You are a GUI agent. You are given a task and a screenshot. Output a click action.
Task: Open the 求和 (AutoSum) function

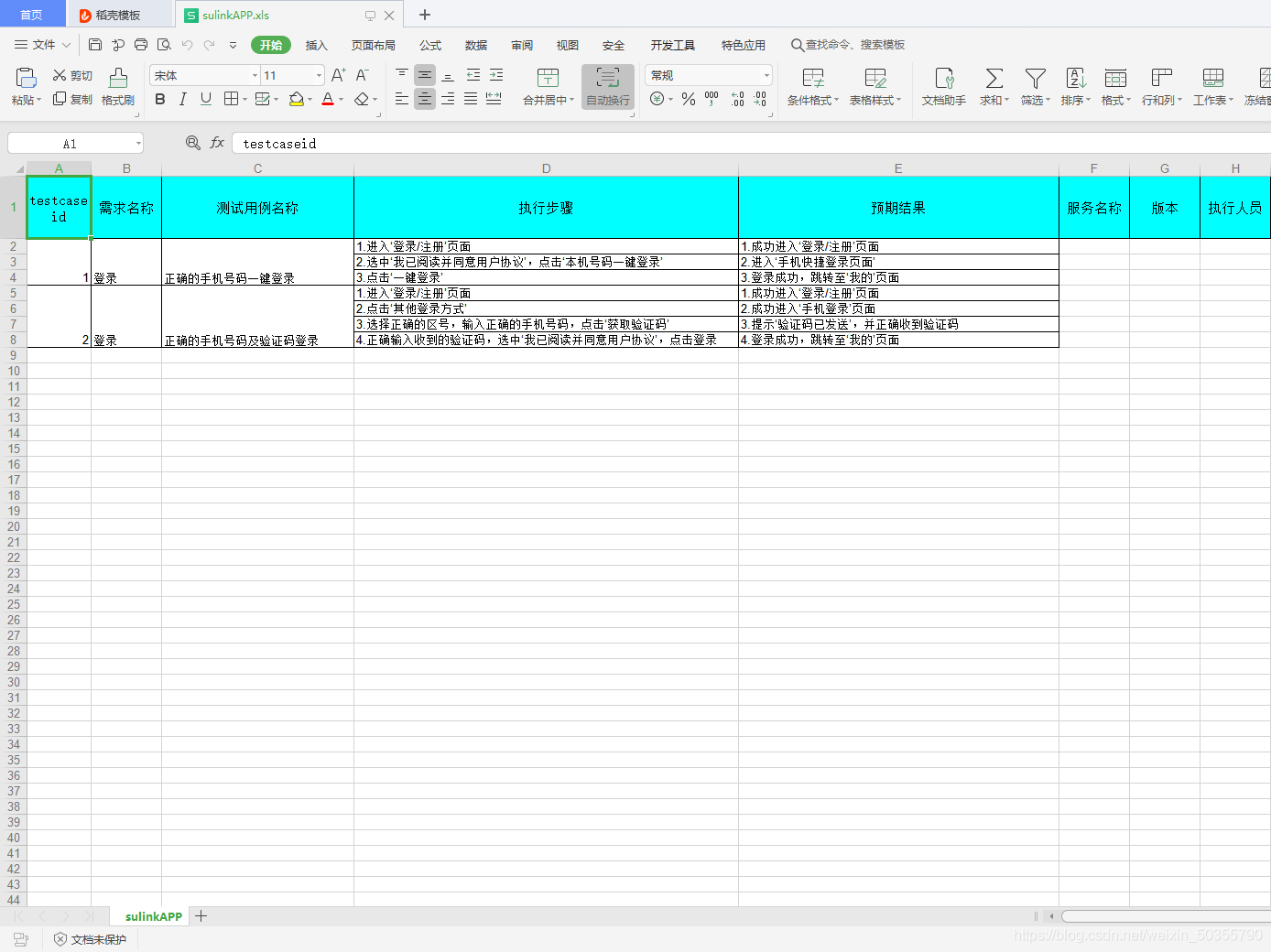click(x=993, y=87)
